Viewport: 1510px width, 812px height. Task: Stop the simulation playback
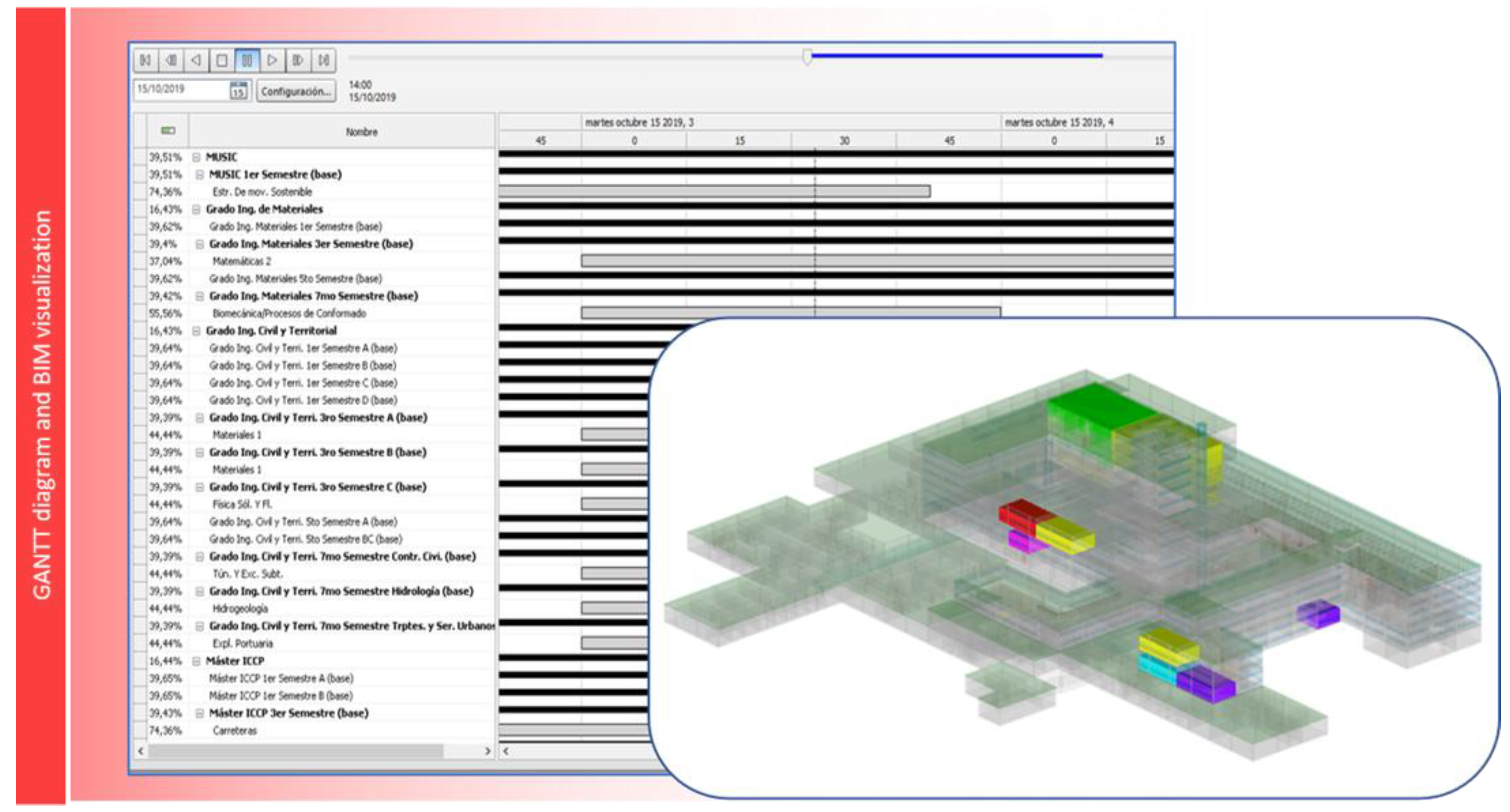click(x=222, y=60)
